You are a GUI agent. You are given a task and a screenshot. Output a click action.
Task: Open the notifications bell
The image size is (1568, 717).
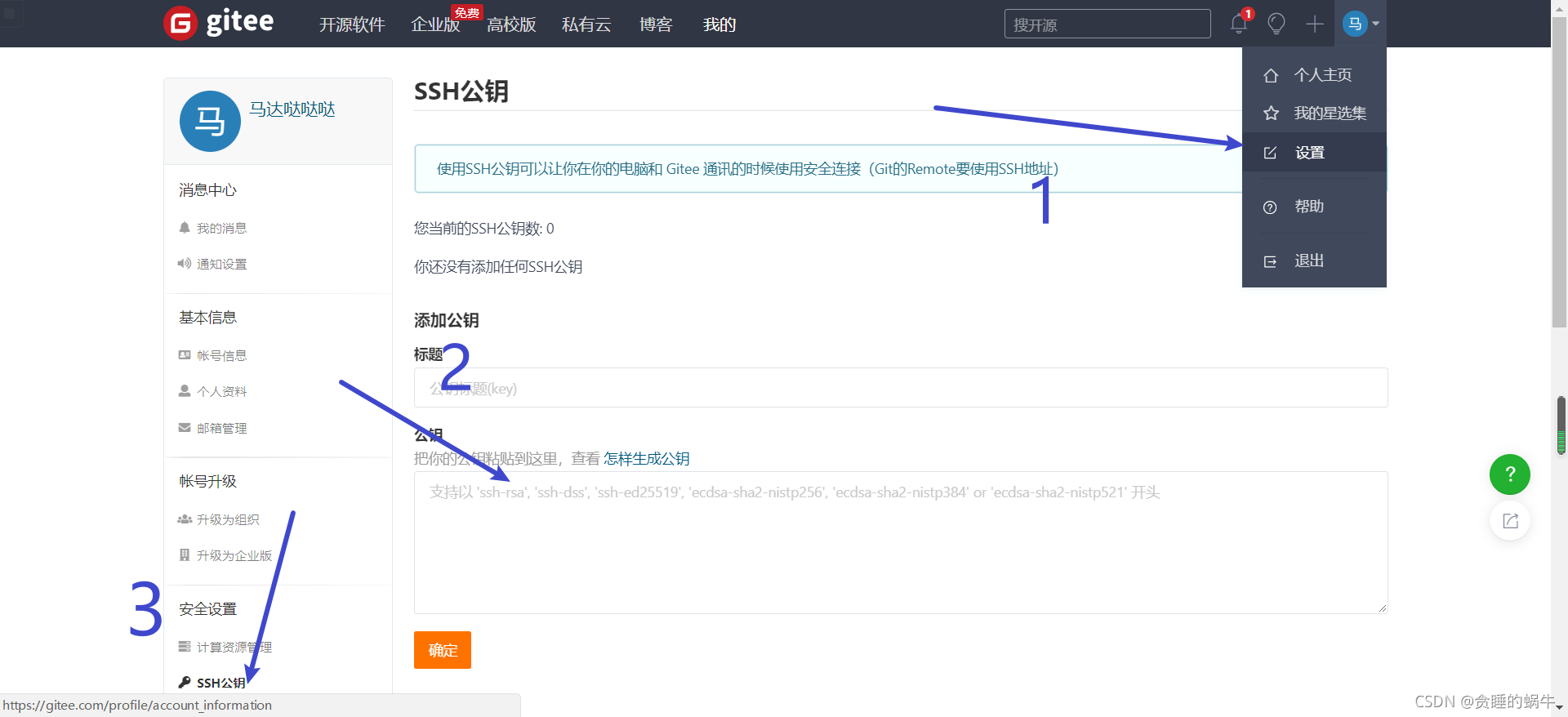1239,24
